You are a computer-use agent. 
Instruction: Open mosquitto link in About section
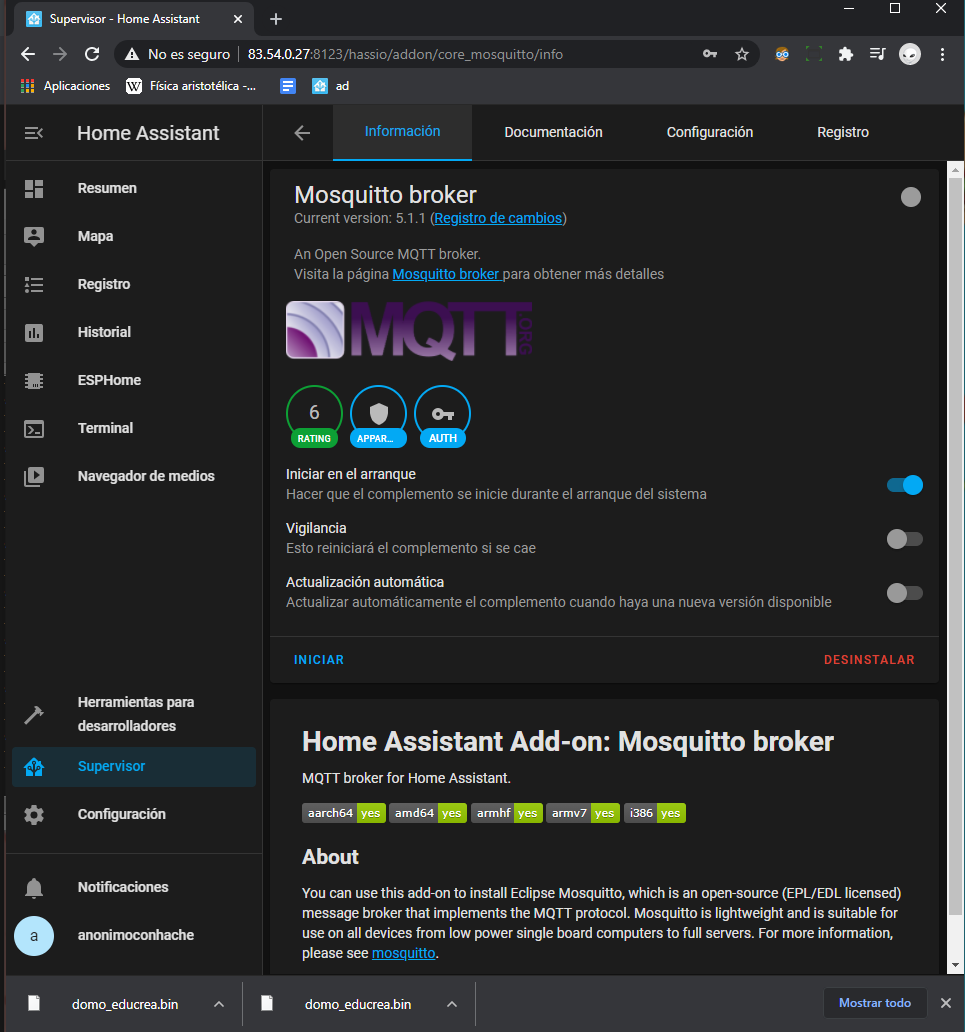pos(403,953)
